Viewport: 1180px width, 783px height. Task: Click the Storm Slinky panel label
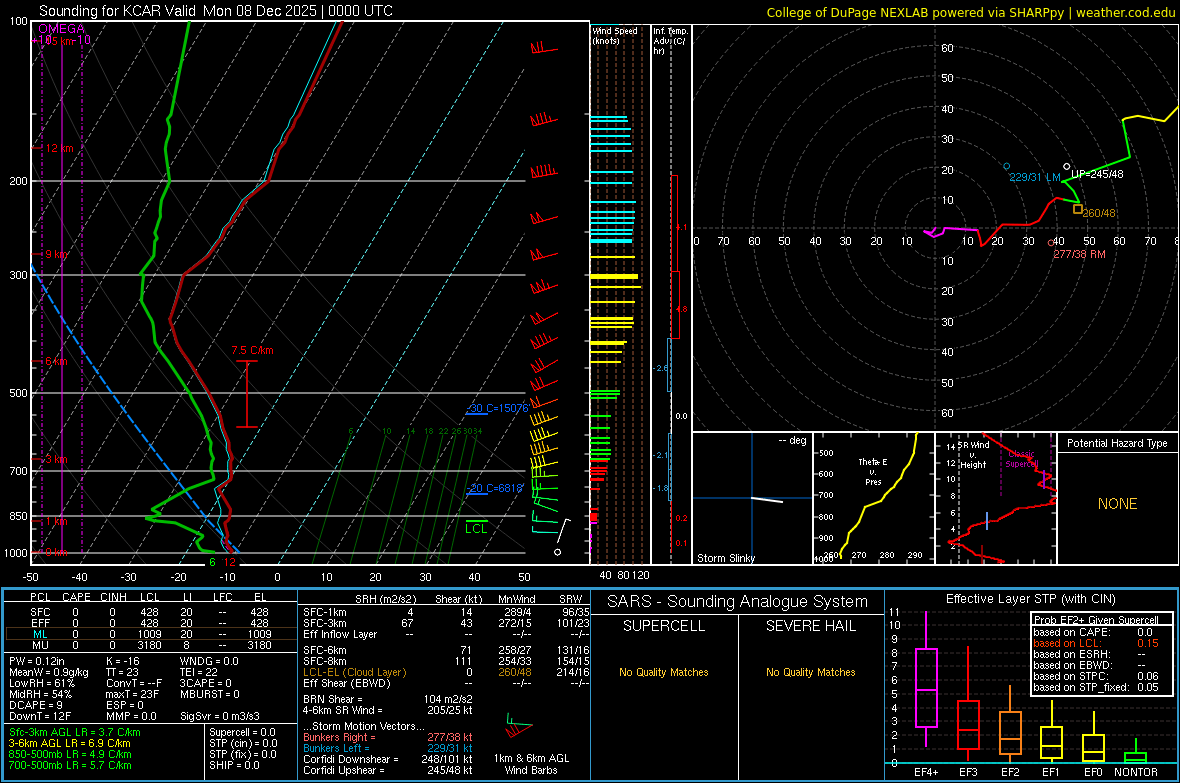coord(725,558)
